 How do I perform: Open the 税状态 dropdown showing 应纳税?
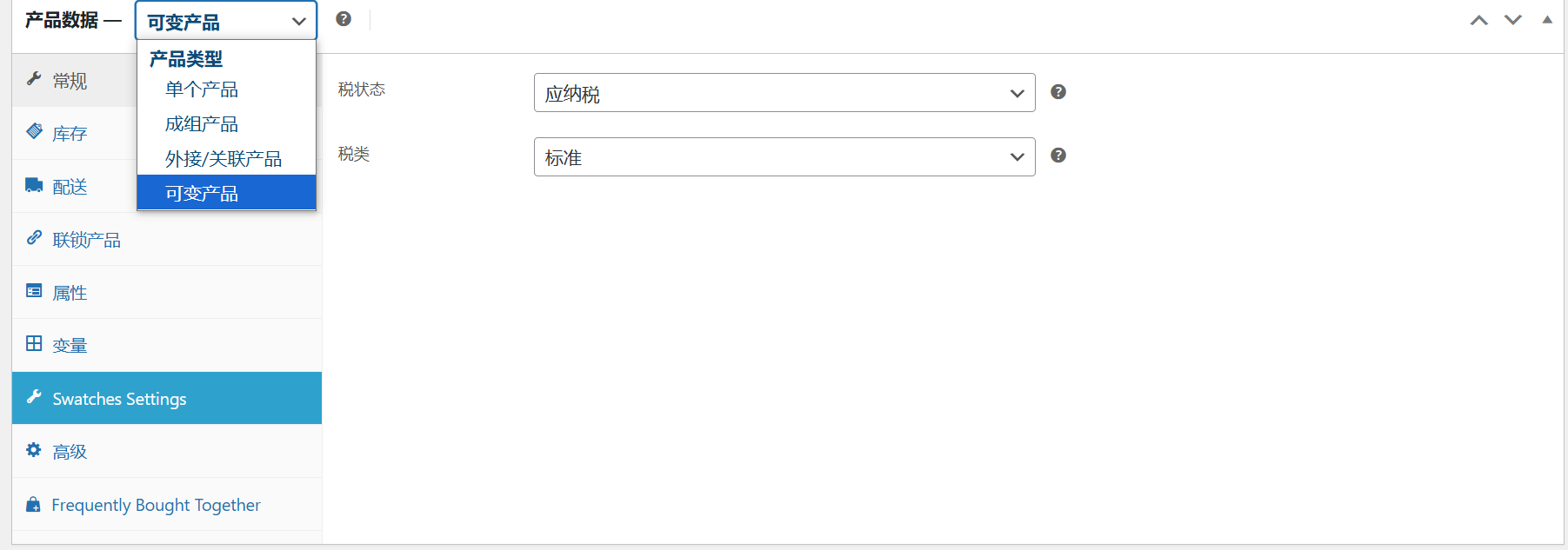point(784,92)
